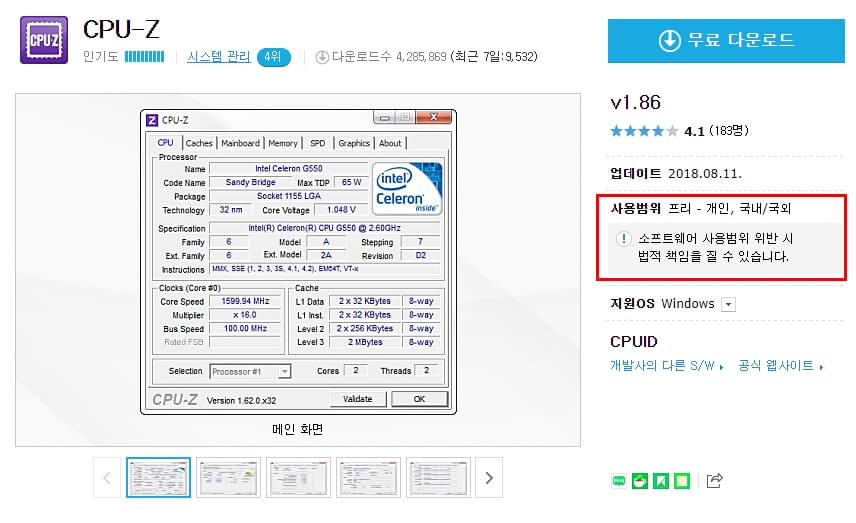856x523 pixels.
Task: Click the 2018.08.11 update date
Action: 705,174
